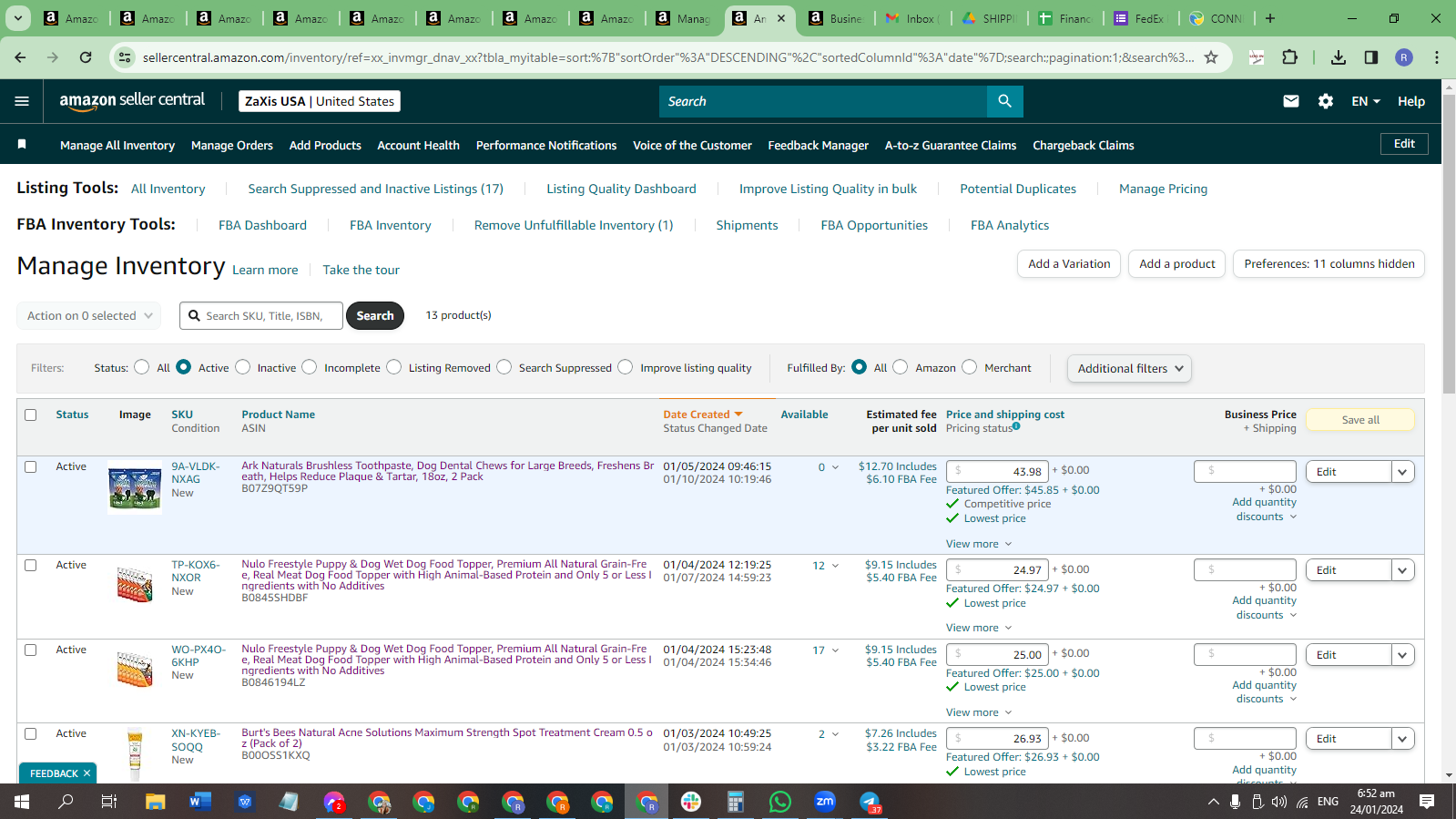Switch to the Inbox browser tab
Viewport: 1456px width, 819px height.
[x=915, y=18]
